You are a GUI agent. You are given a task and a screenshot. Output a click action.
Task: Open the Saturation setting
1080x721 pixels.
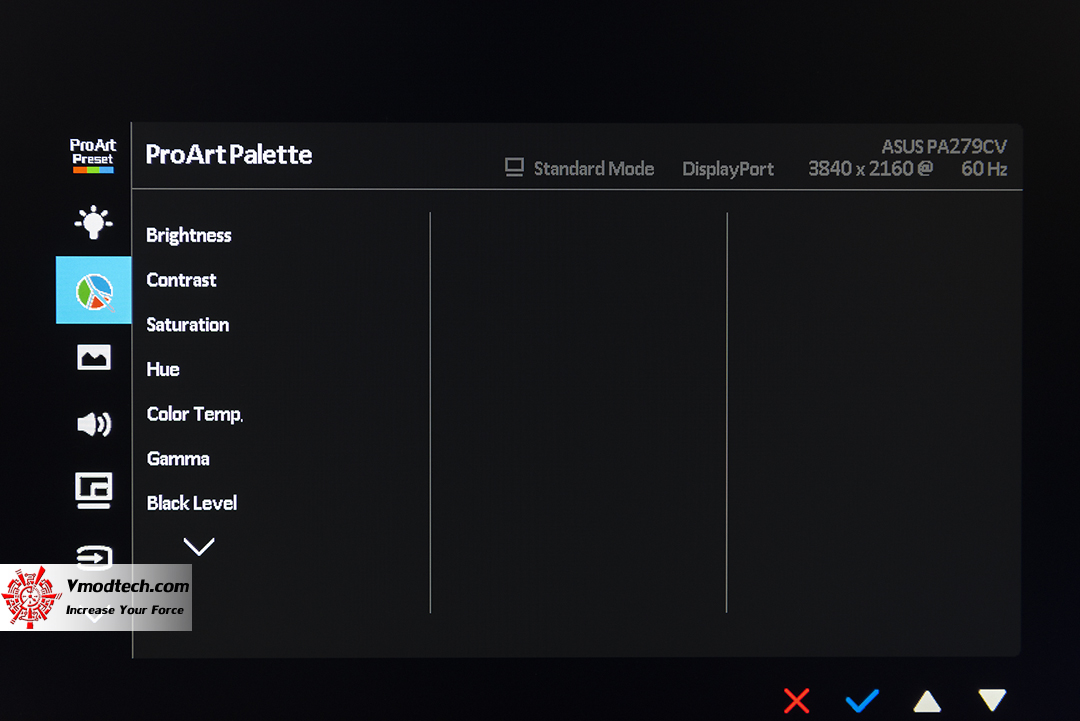point(188,325)
